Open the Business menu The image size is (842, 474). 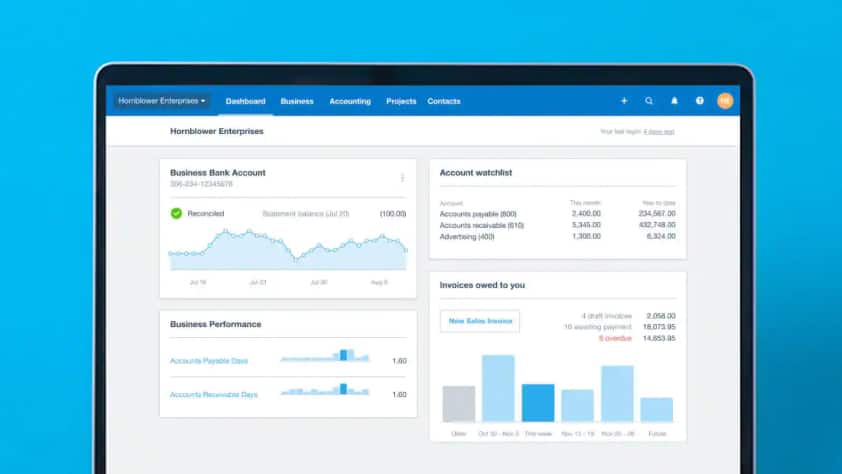[296, 101]
